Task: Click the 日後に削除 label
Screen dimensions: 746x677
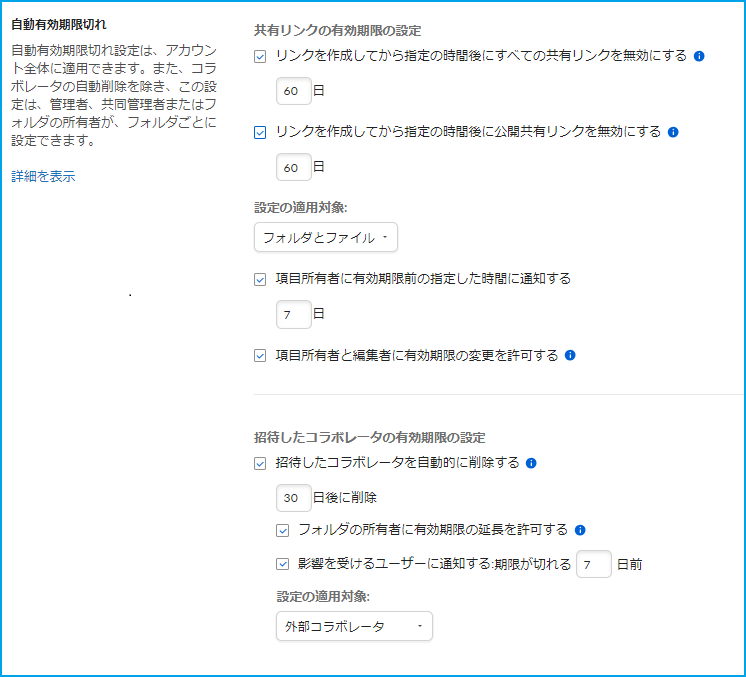Action: [x=345, y=498]
